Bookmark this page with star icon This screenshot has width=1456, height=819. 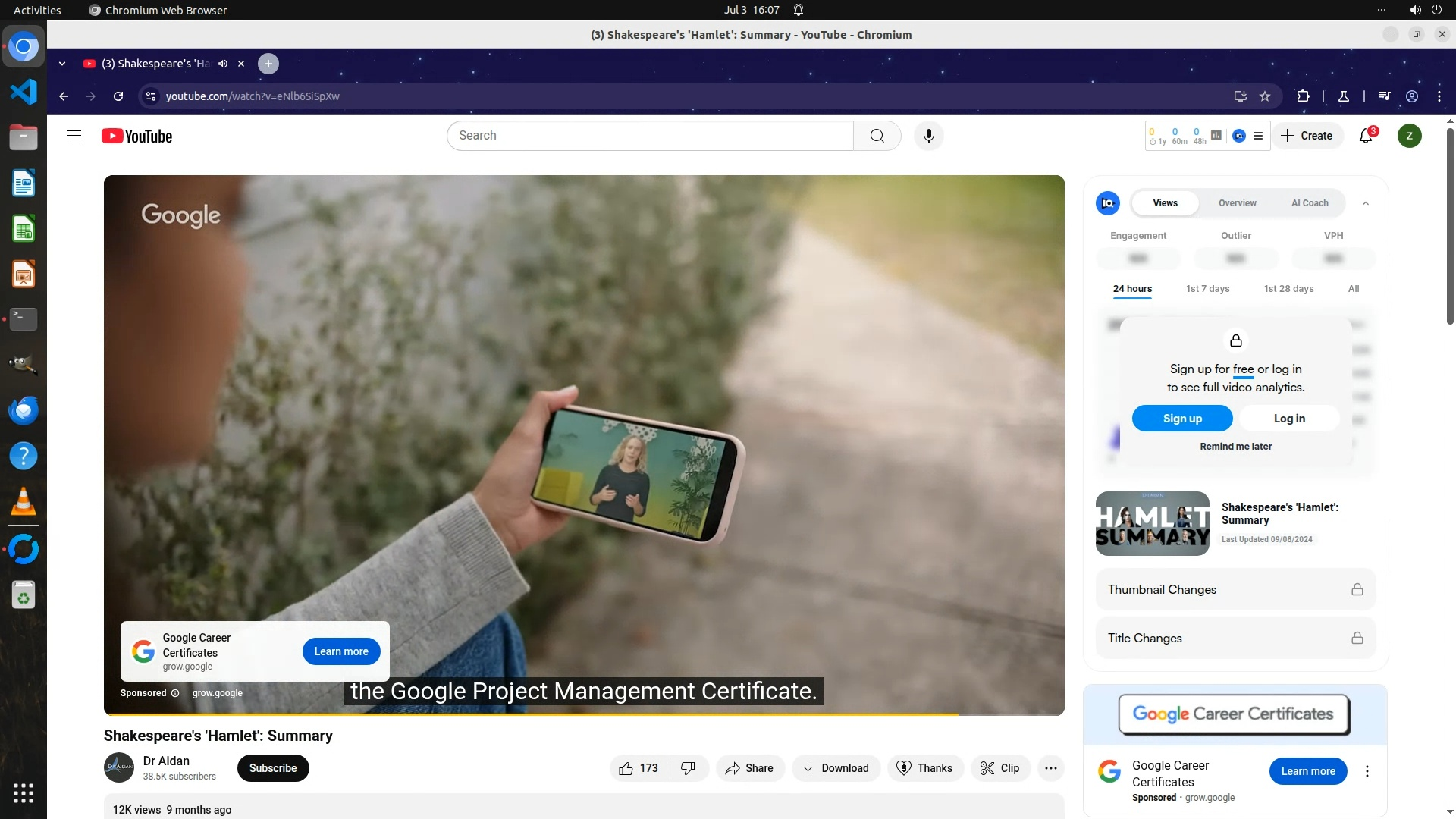(x=1265, y=96)
